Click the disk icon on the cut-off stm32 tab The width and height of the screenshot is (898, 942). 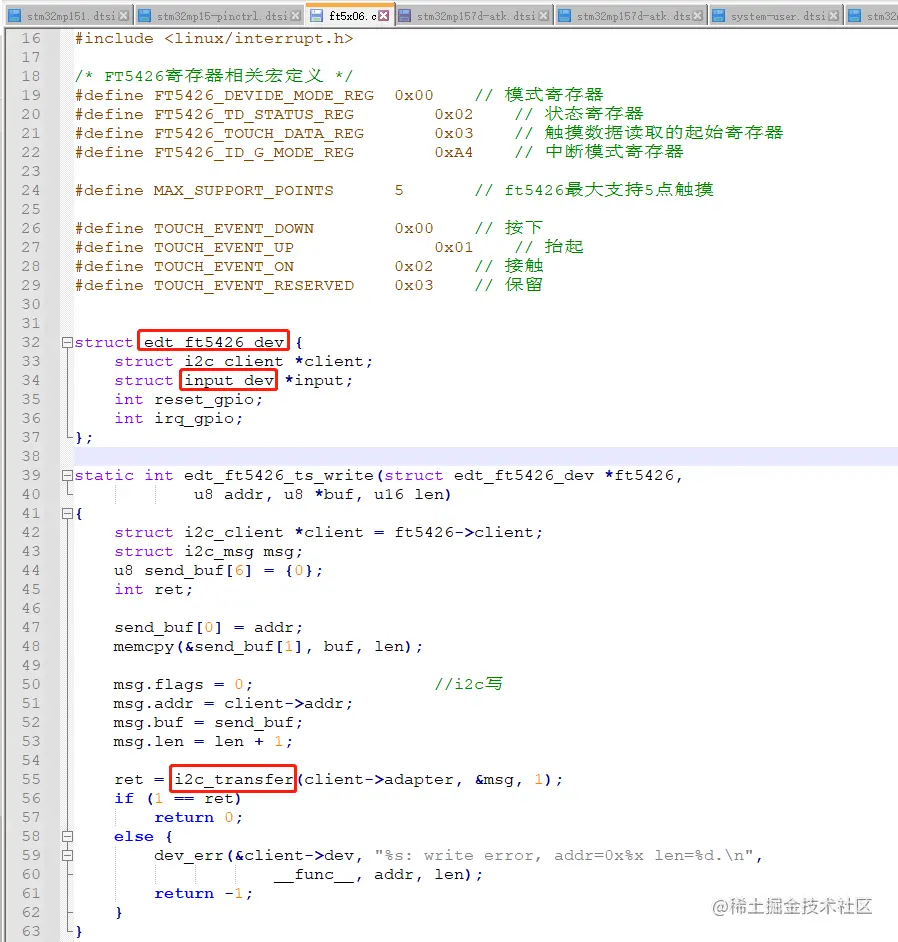(x=854, y=16)
